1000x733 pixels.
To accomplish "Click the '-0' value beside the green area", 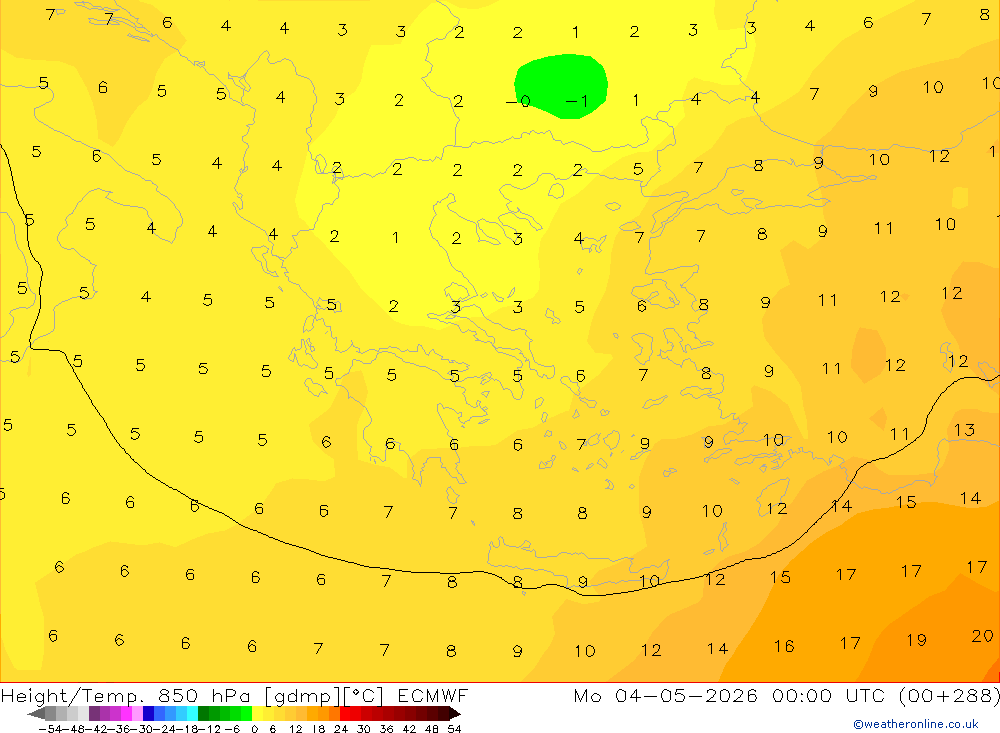I will [518, 101].
